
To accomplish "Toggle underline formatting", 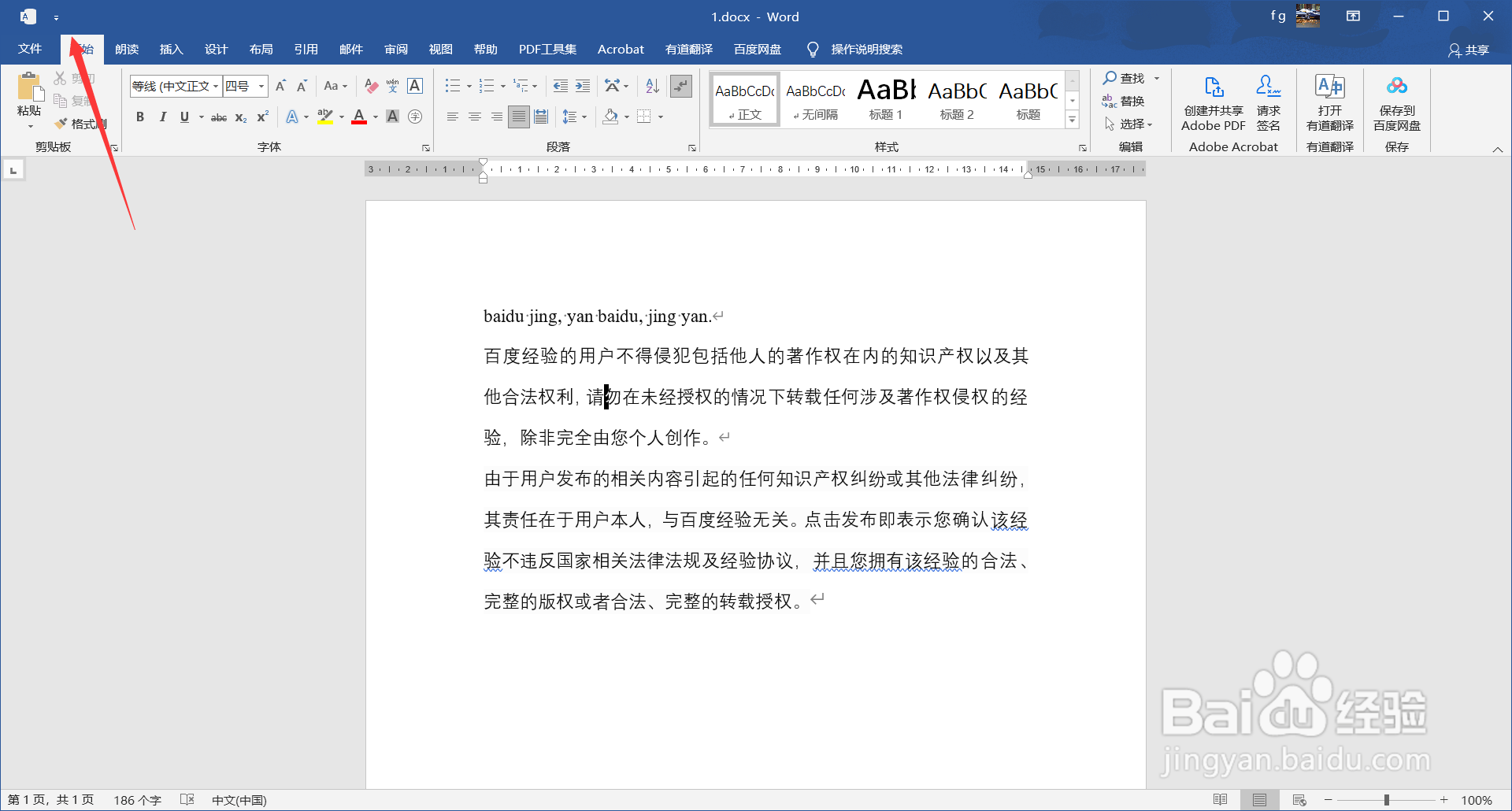I will (184, 117).
